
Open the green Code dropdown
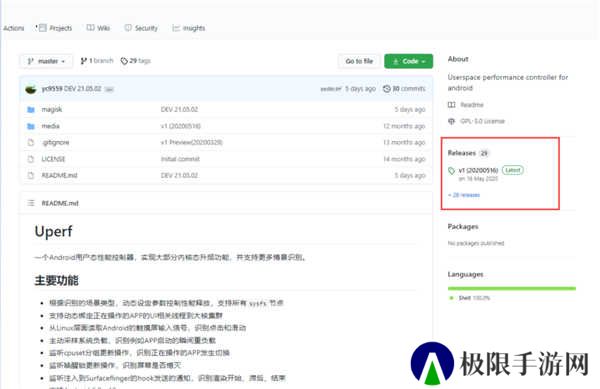tap(409, 61)
